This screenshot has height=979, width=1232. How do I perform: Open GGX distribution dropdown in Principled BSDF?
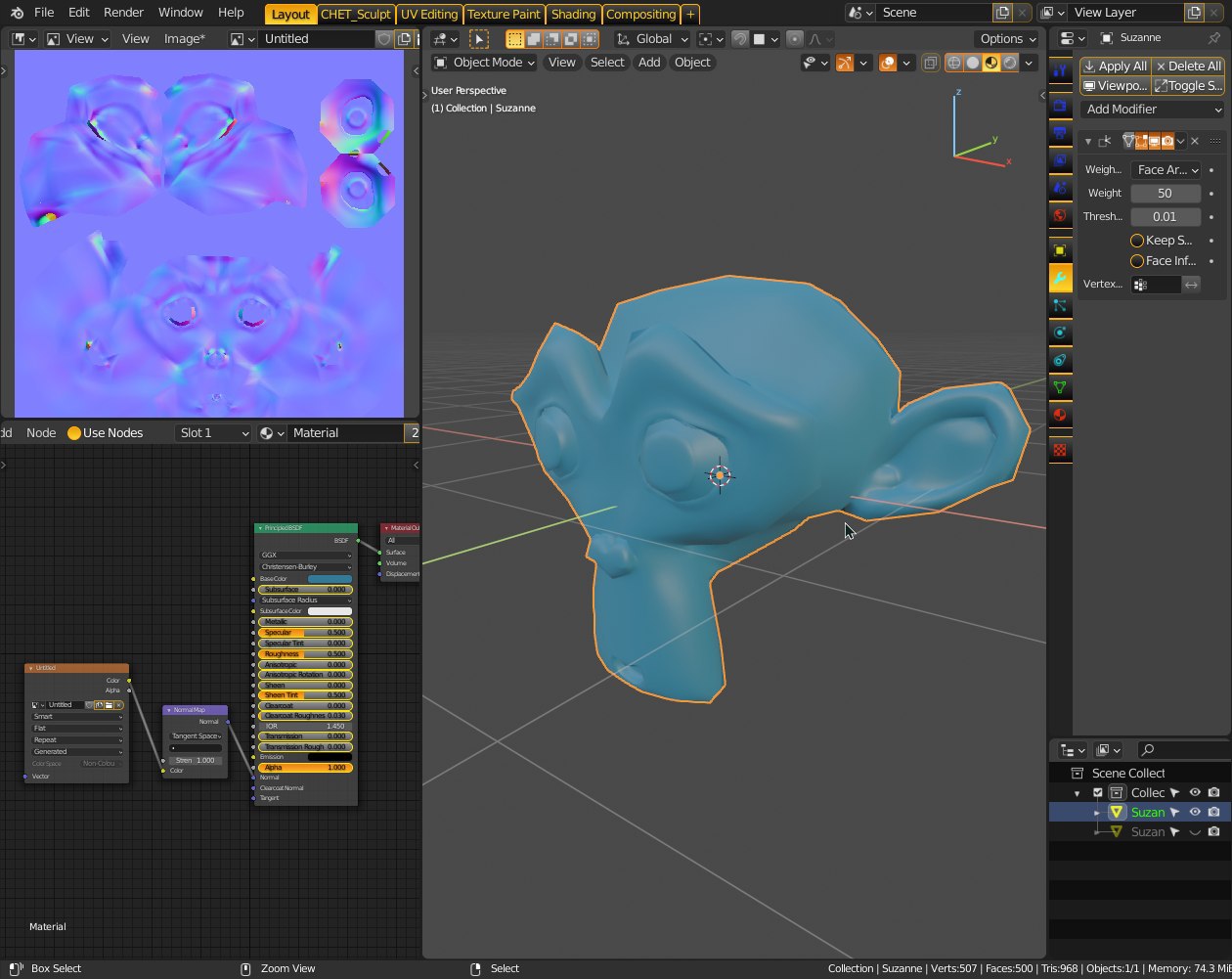click(306, 556)
